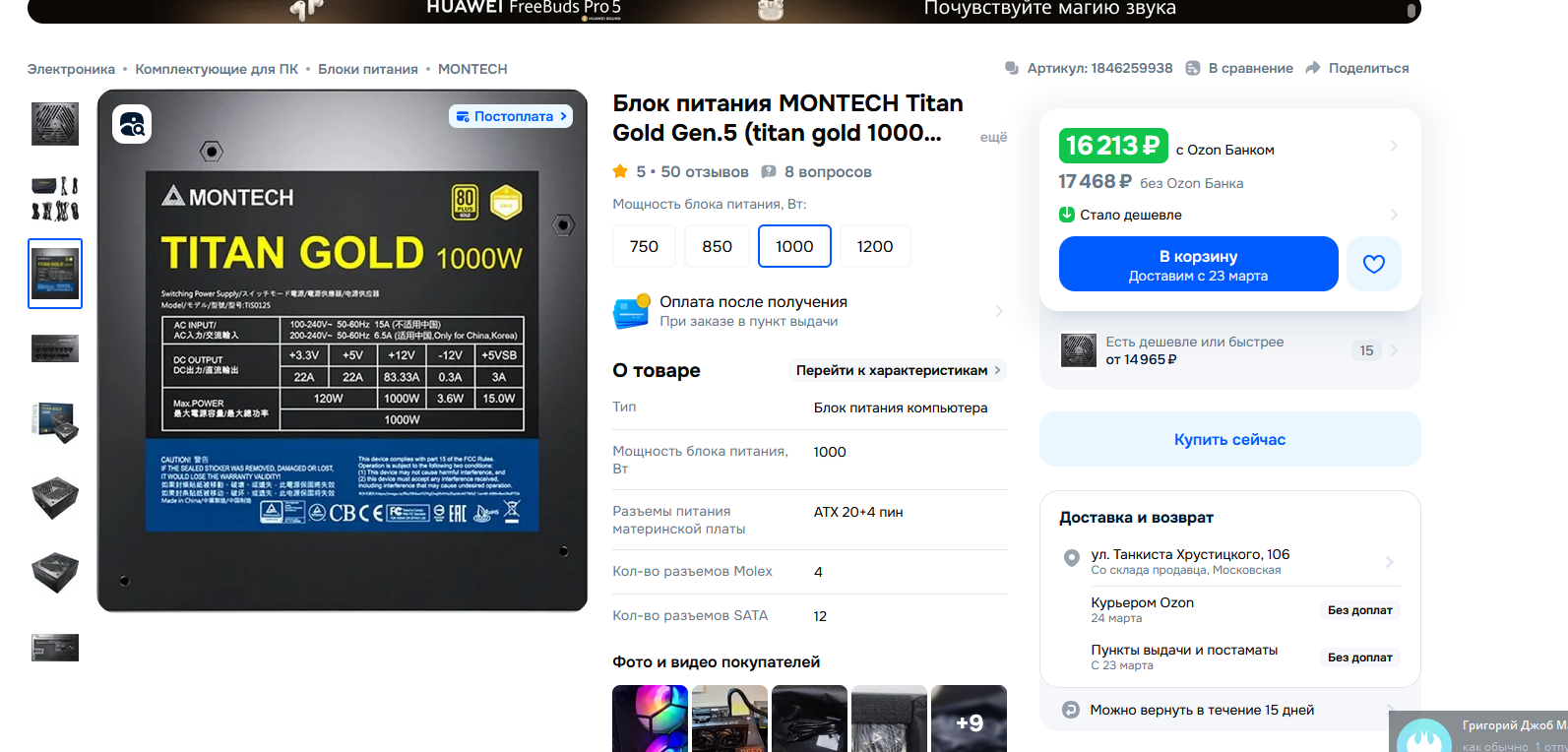Expand delivery address chevron
The image size is (1568, 752).
(x=1390, y=562)
